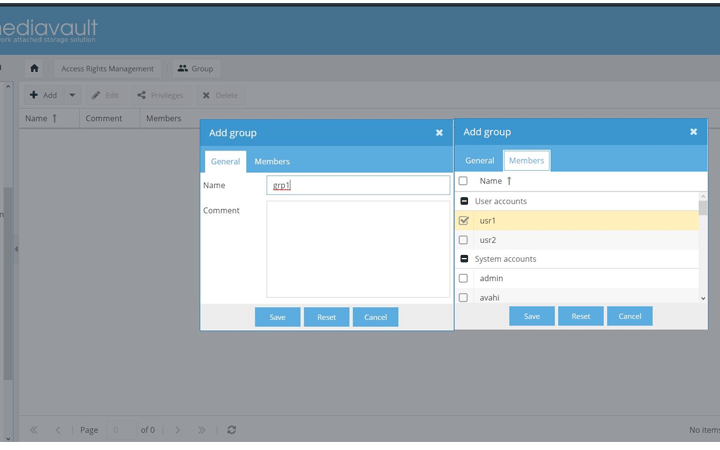
Task: Click Reset in the left dialog
Action: click(326, 317)
